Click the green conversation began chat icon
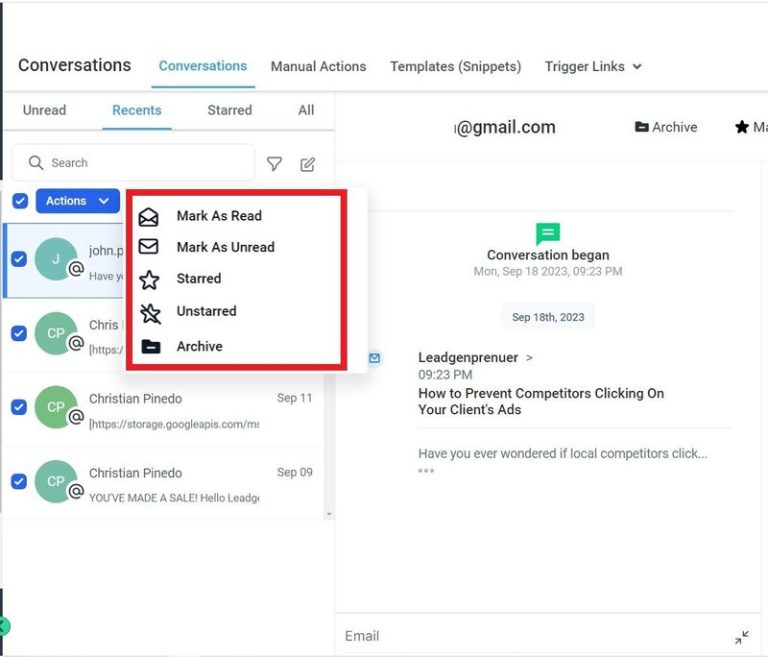768x657 pixels. pyautogui.click(x=547, y=234)
